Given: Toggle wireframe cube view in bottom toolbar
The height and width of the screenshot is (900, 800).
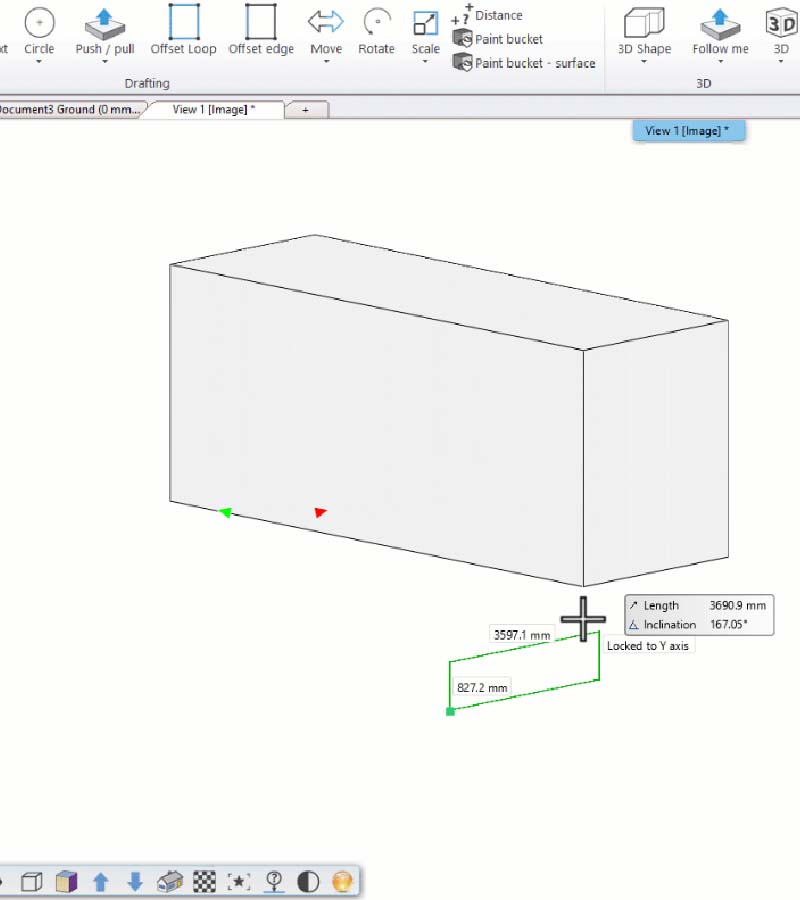Looking at the screenshot, I should pos(32,881).
